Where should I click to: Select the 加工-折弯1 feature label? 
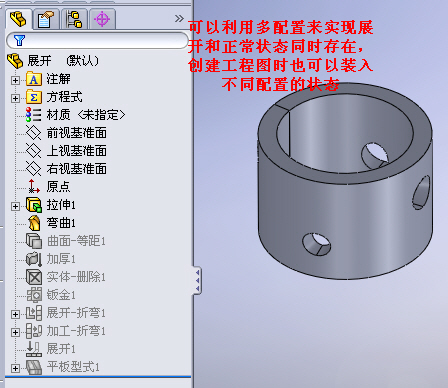76,331
